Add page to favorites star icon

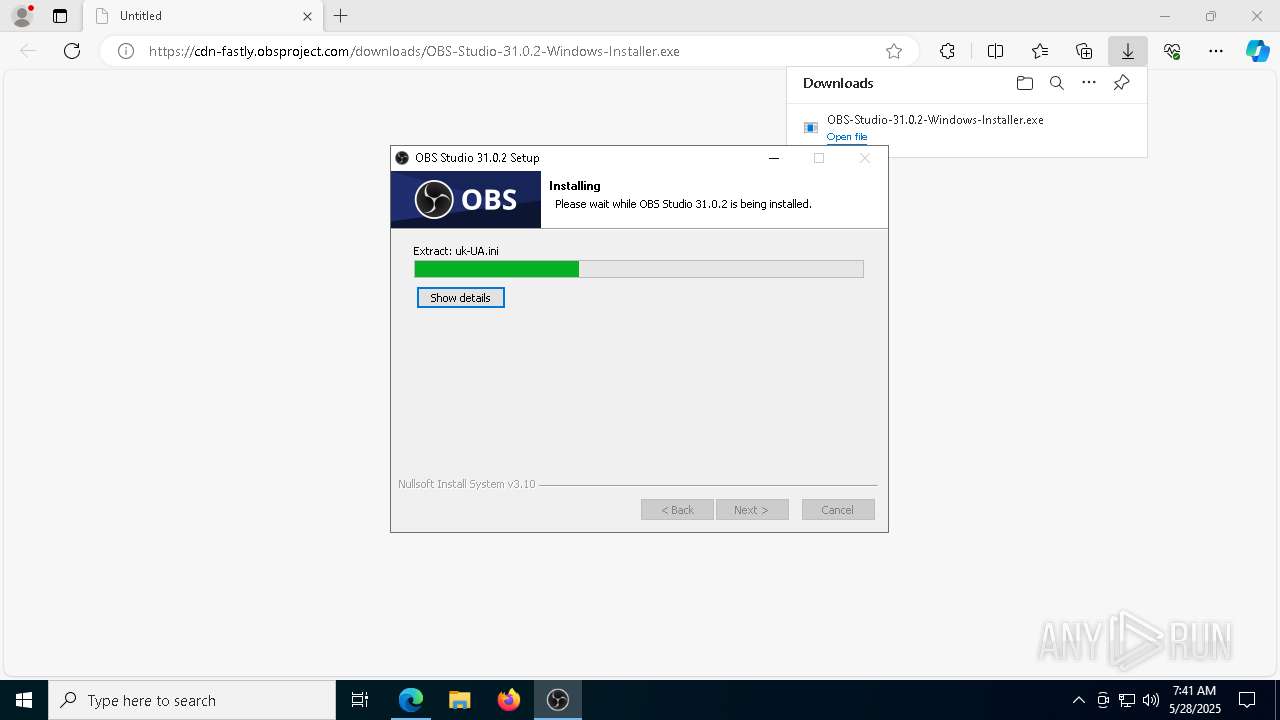coord(894,51)
